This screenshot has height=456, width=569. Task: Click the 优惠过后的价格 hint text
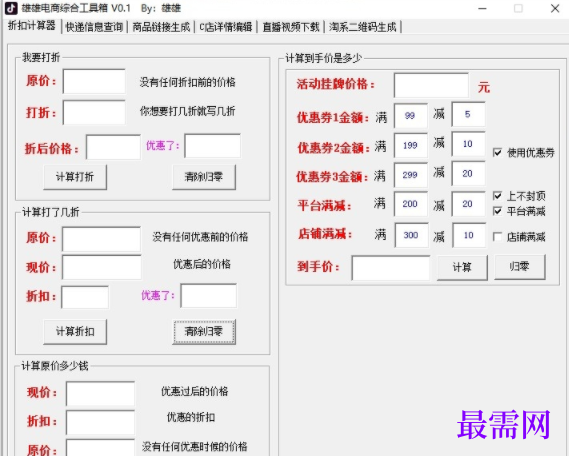(x=195, y=391)
